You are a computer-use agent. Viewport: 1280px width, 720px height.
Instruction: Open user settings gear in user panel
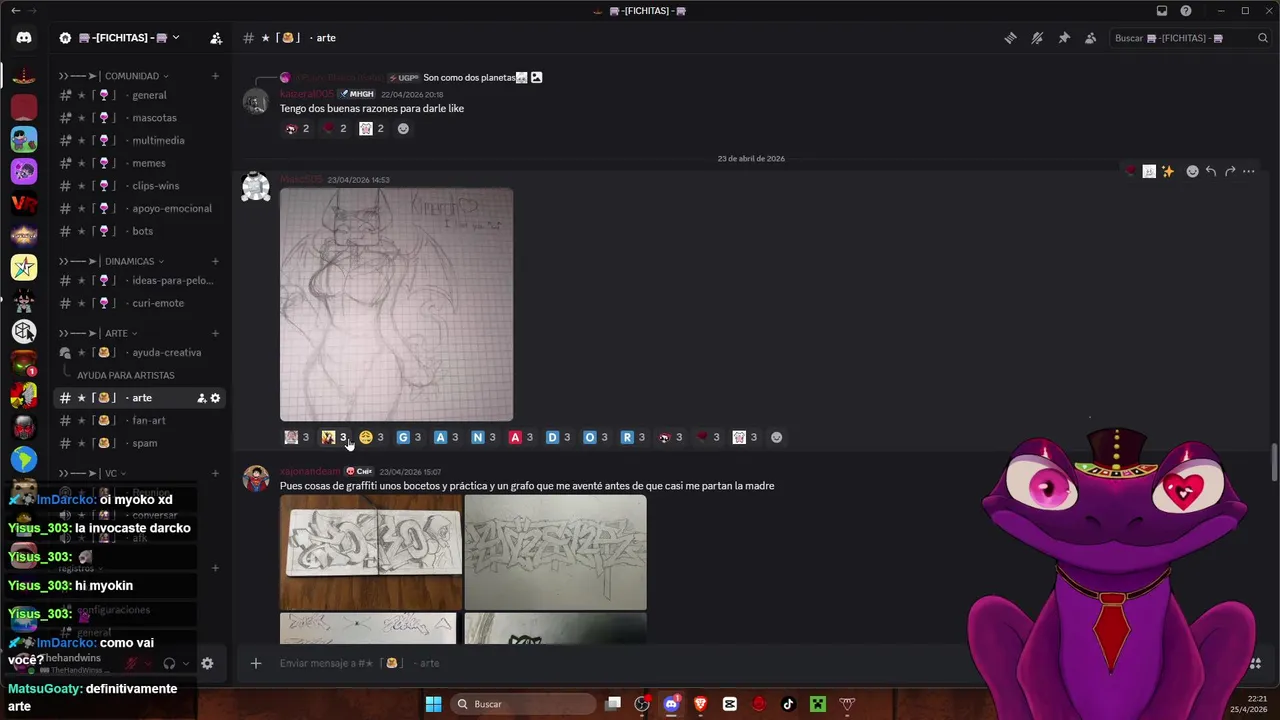point(207,663)
